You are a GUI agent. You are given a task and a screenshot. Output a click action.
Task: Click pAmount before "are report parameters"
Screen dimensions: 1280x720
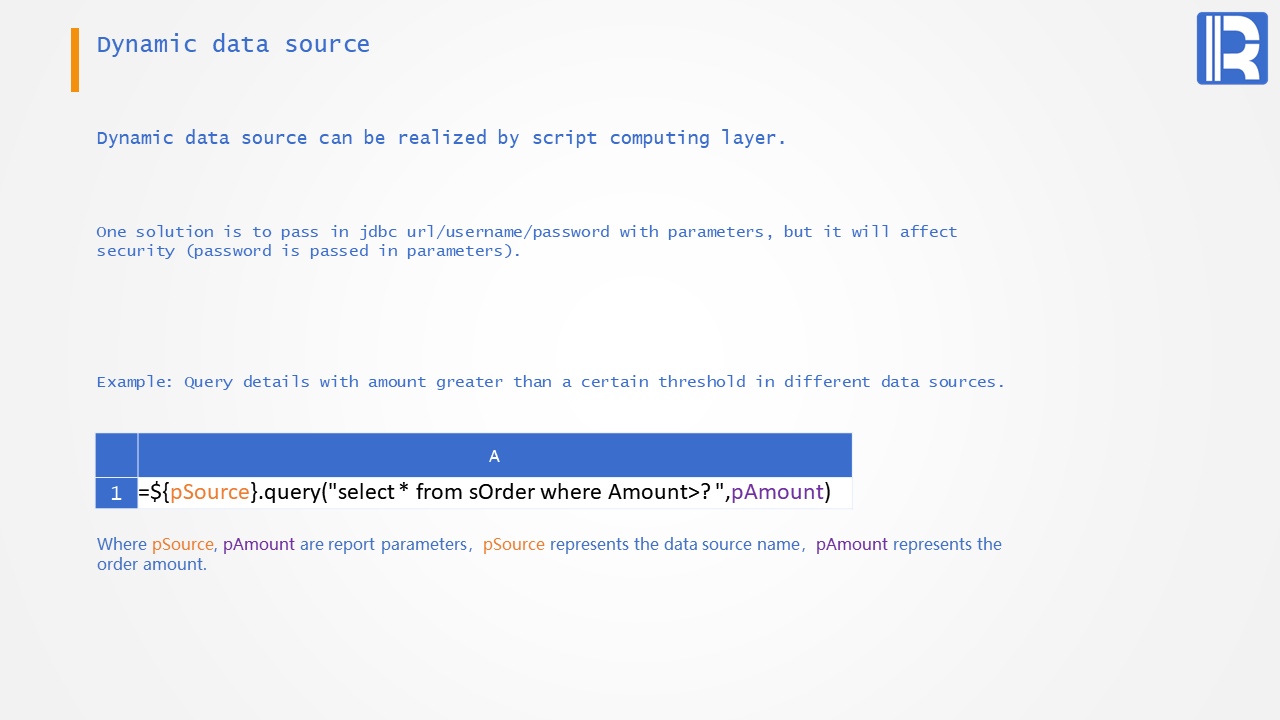tap(258, 545)
